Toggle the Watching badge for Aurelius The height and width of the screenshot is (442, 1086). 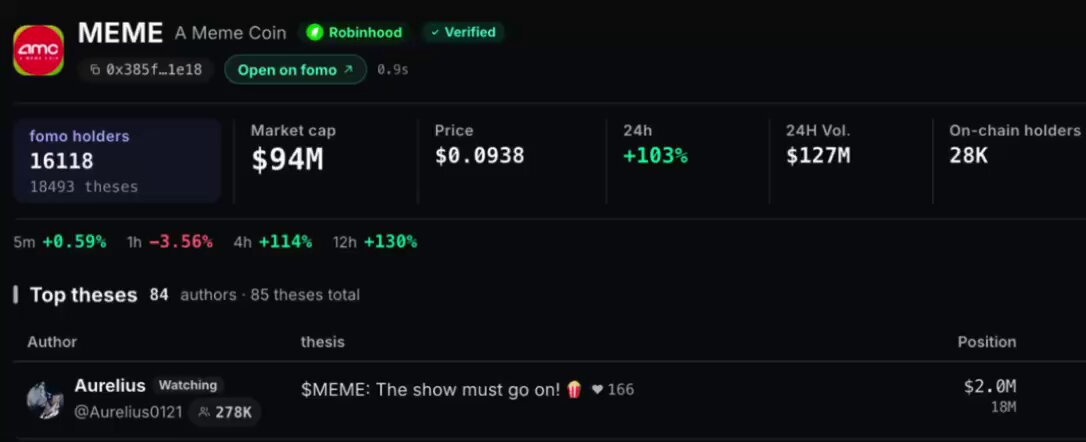click(x=188, y=385)
